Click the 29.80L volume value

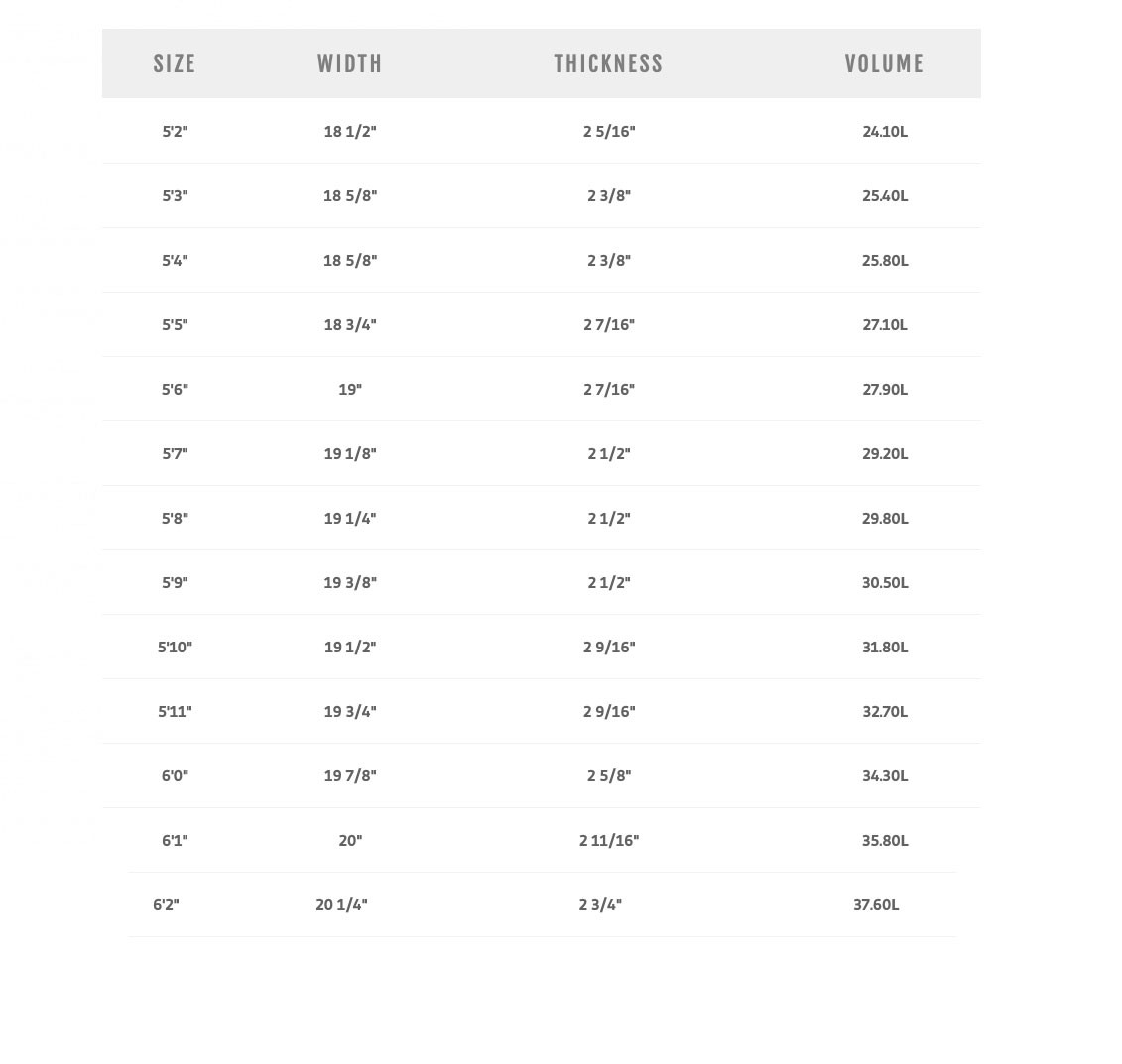pyautogui.click(x=885, y=518)
